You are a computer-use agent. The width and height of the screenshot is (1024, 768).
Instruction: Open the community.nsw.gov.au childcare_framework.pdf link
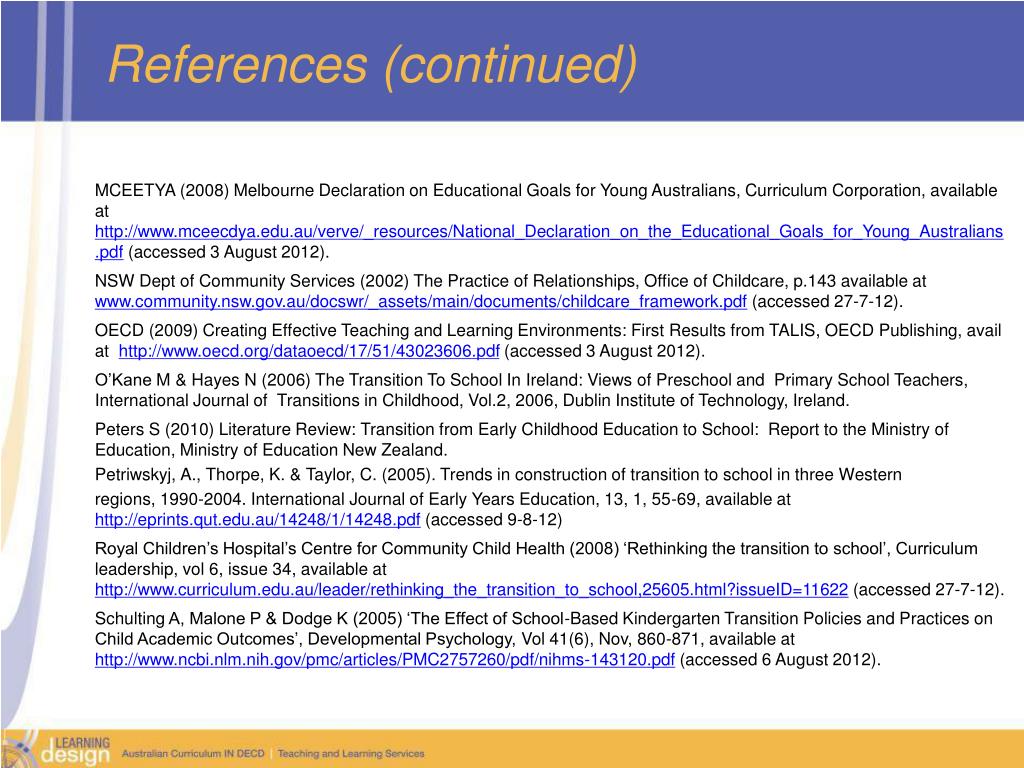point(421,302)
